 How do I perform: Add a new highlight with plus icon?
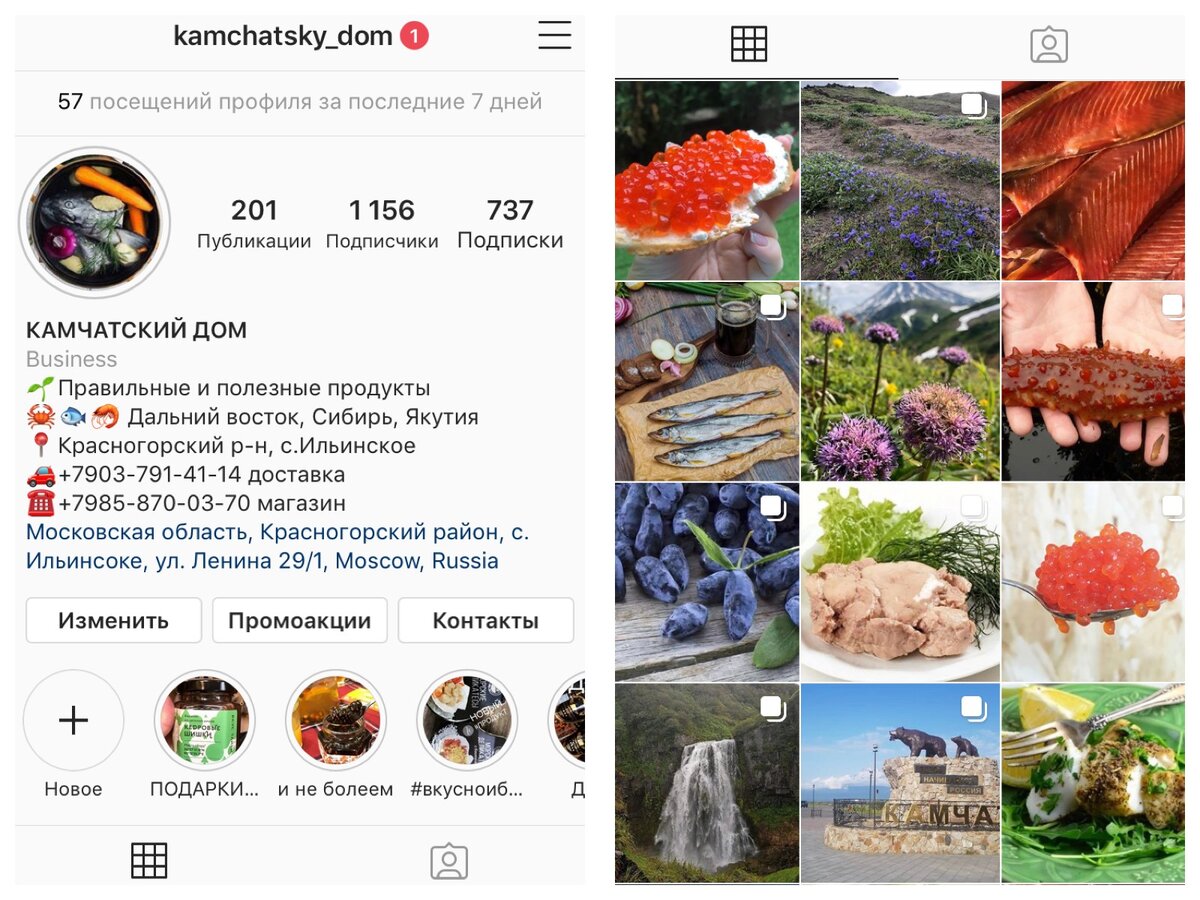(x=73, y=720)
